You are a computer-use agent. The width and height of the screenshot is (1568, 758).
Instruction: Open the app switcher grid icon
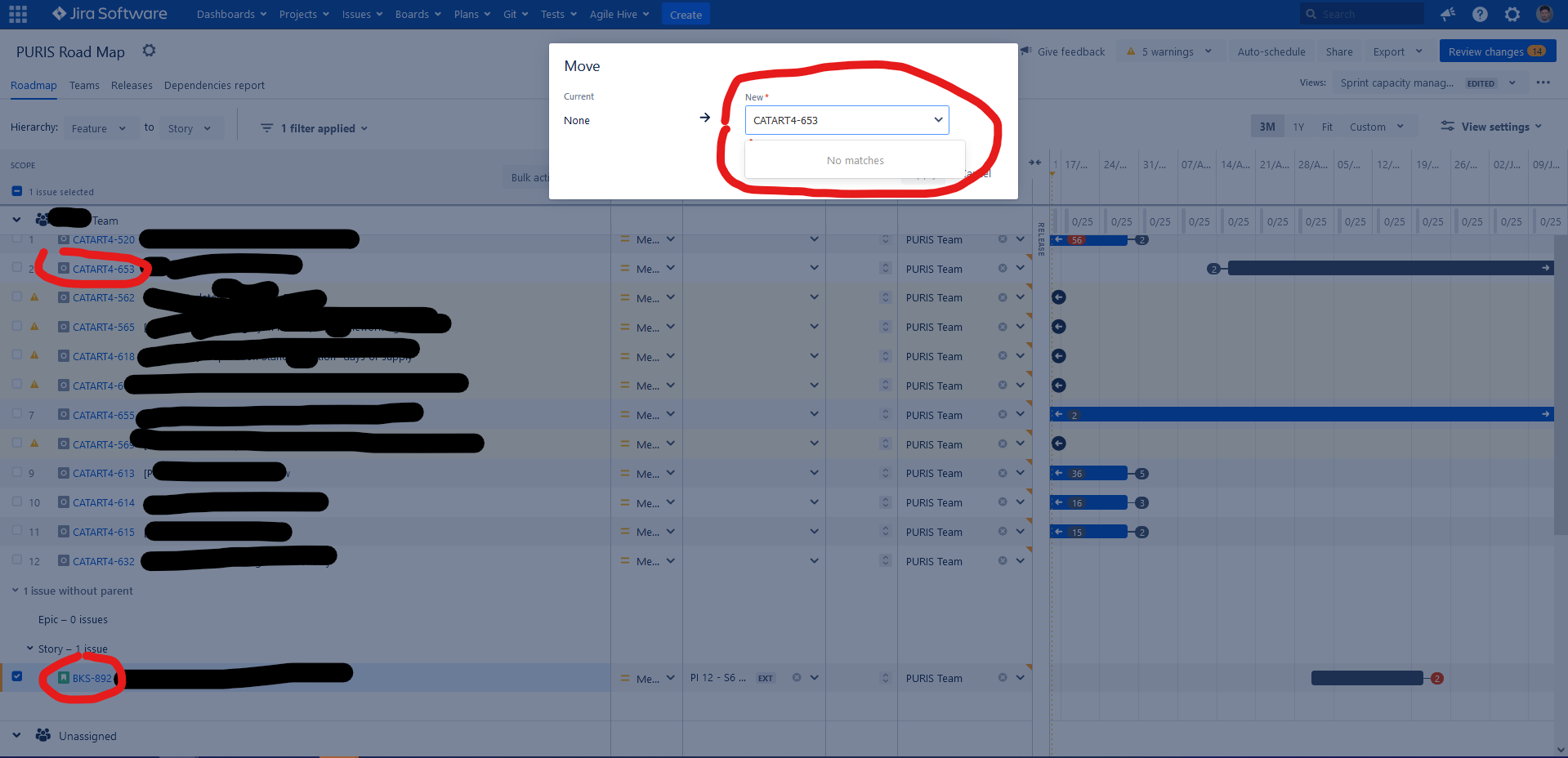coord(18,14)
